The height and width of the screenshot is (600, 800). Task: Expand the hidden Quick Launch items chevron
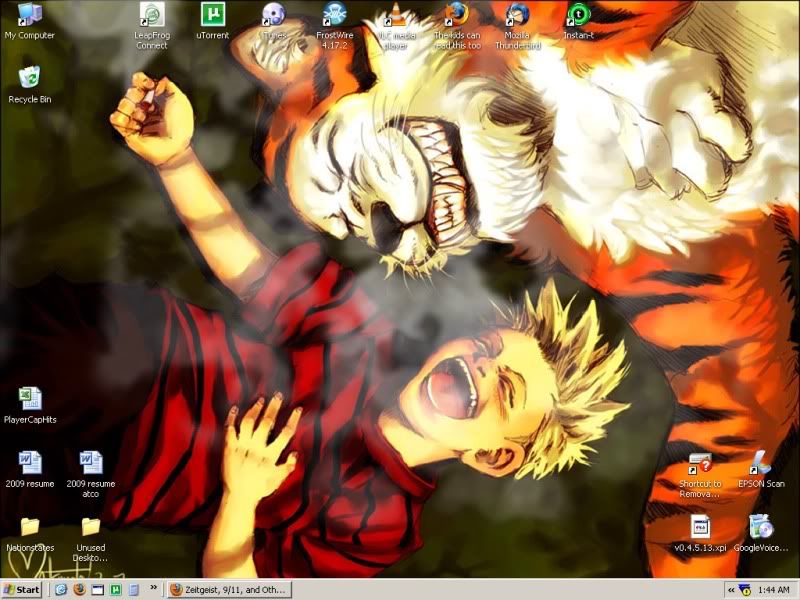[x=153, y=588]
